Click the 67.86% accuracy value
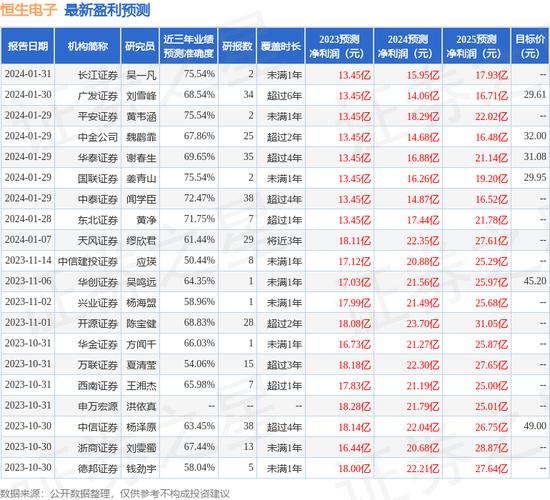Screen dimensions: 550x500 pyautogui.click(x=199, y=136)
